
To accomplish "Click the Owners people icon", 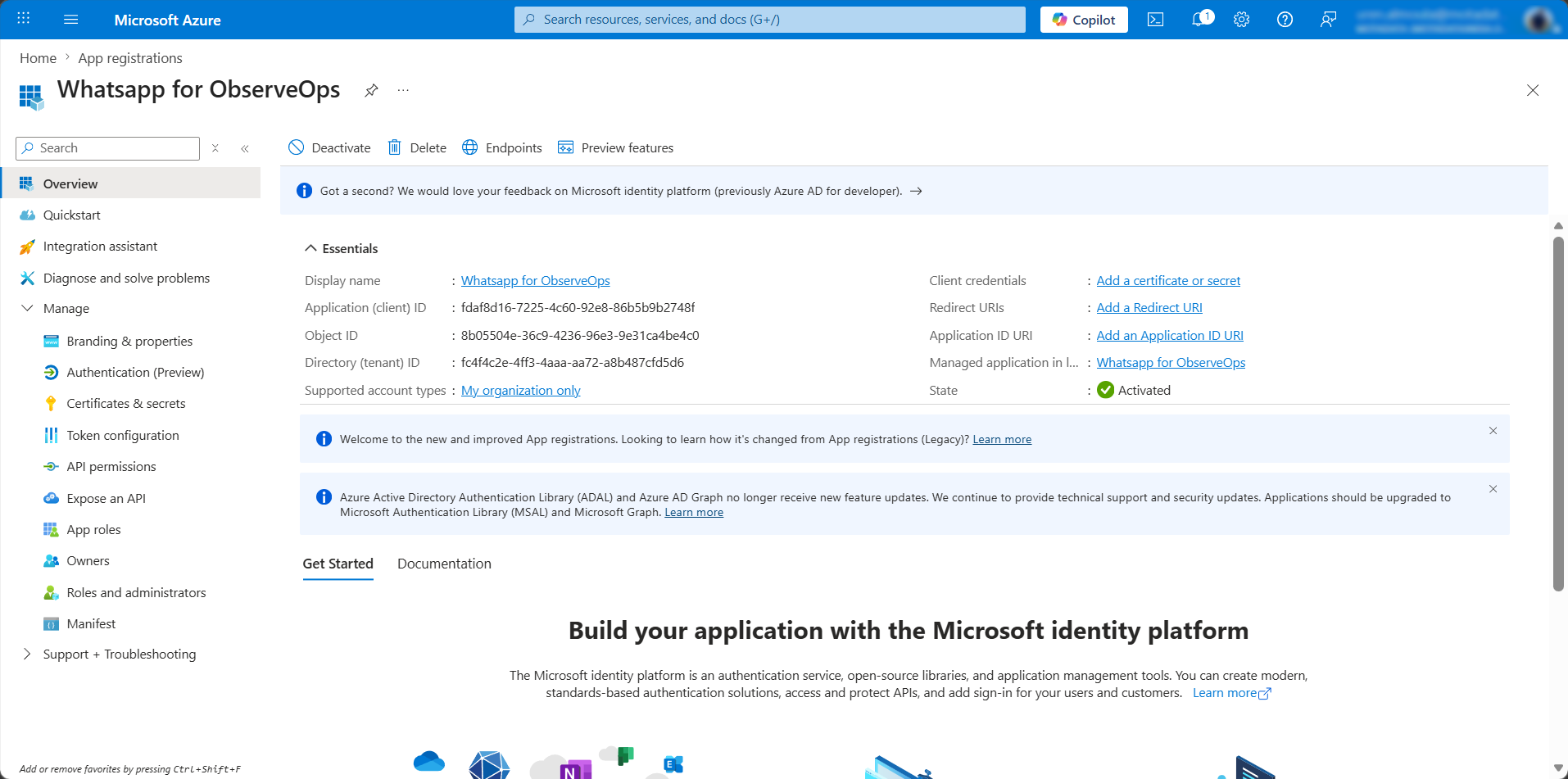I will coord(51,561).
